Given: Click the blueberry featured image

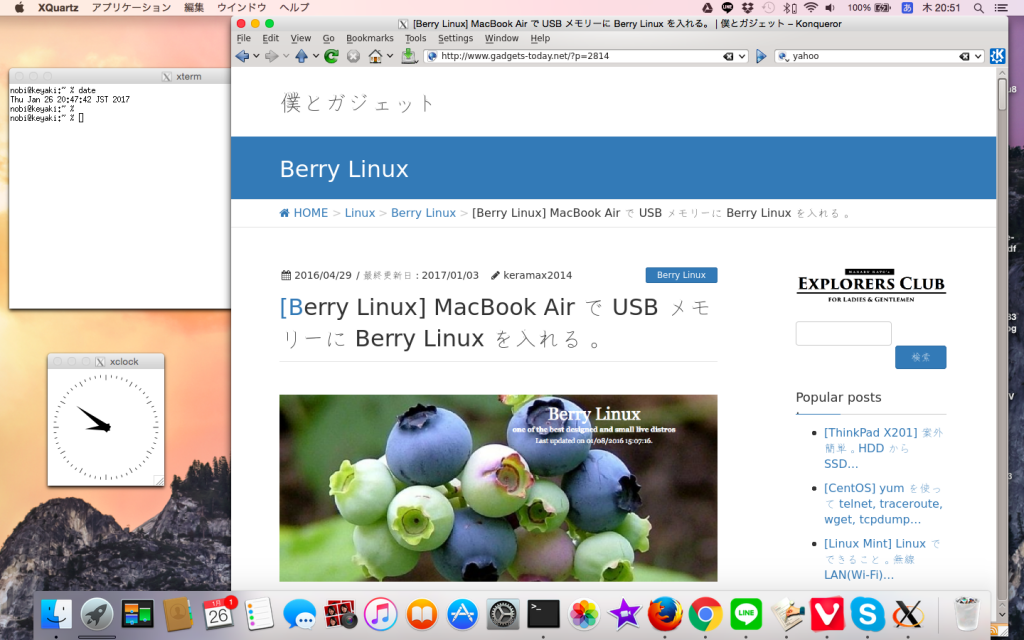Looking at the screenshot, I should pyautogui.click(x=498, y=488).
